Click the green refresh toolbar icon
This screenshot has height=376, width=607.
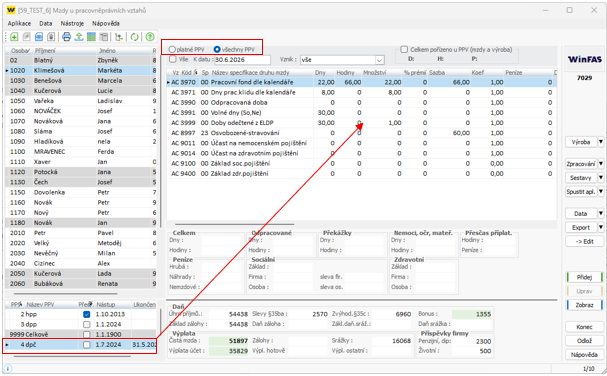(x=134, y=37)
